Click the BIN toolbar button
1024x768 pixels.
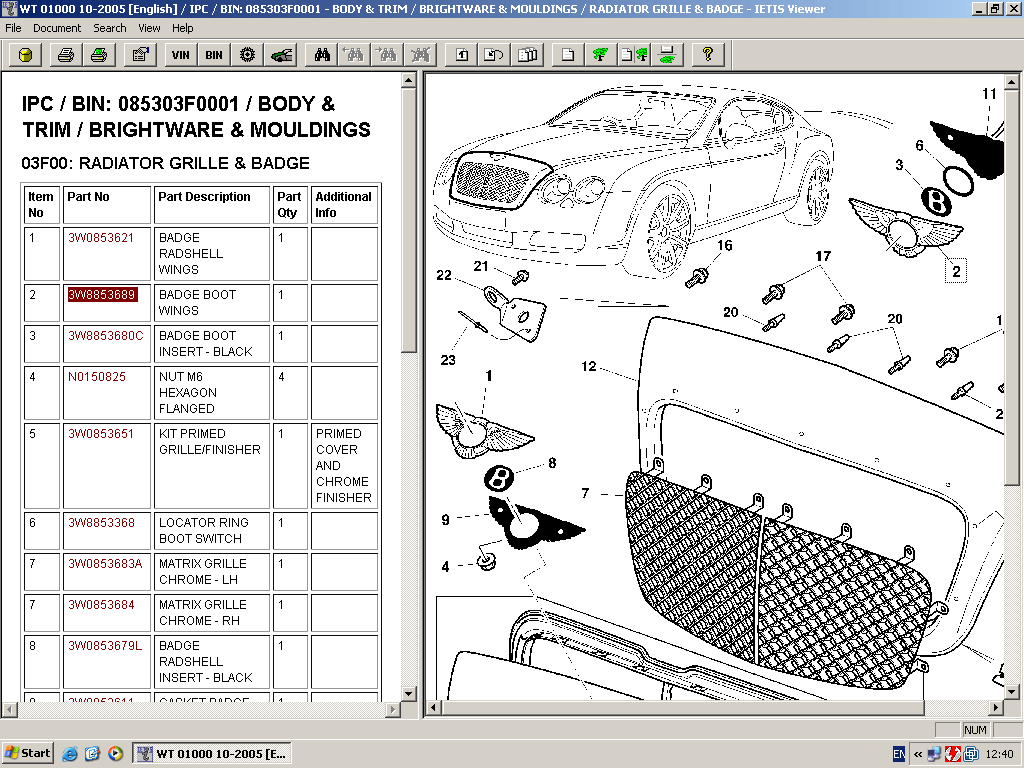[214, 55]
